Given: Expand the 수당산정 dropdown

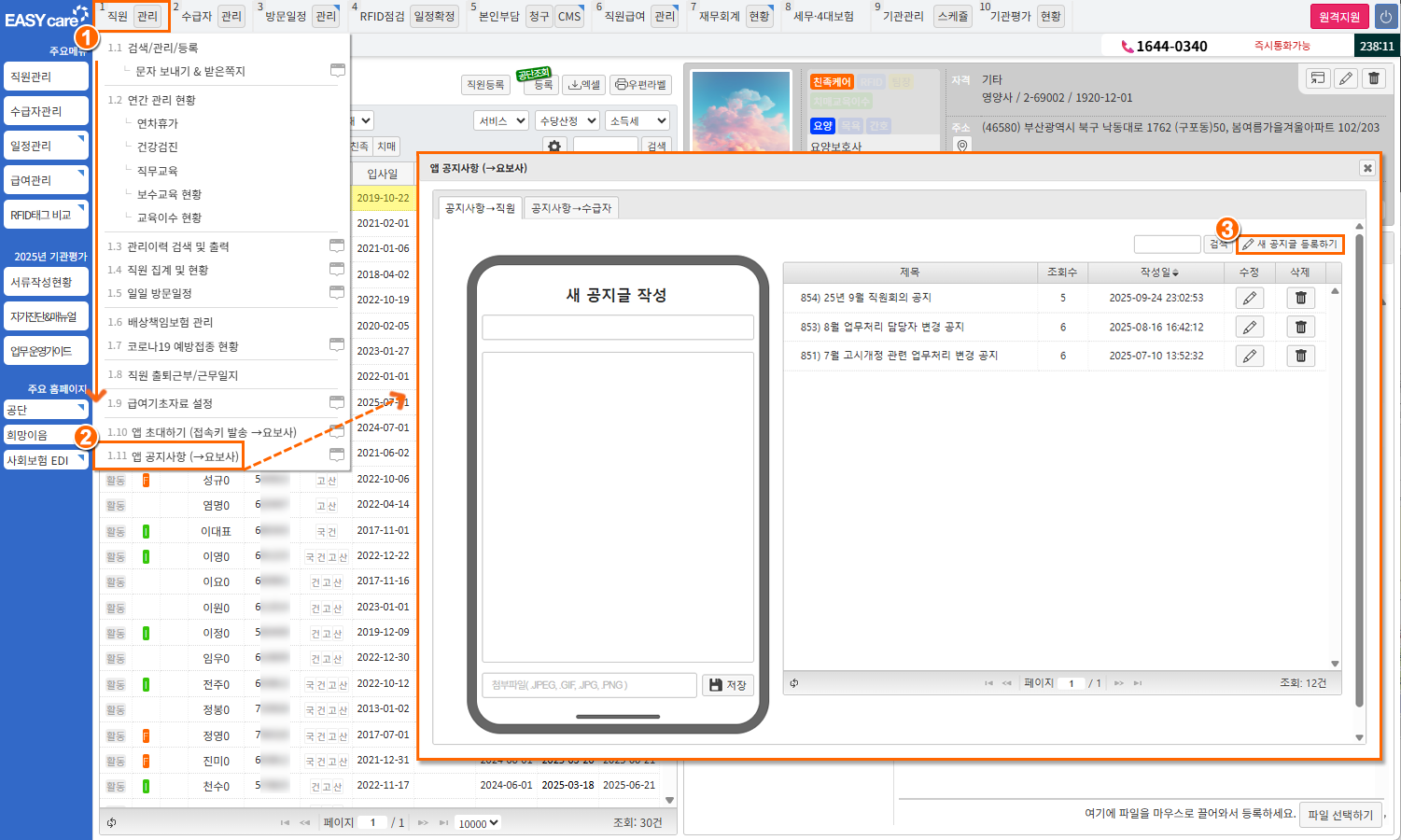Looking at the screenshot, I should (567, 121).
